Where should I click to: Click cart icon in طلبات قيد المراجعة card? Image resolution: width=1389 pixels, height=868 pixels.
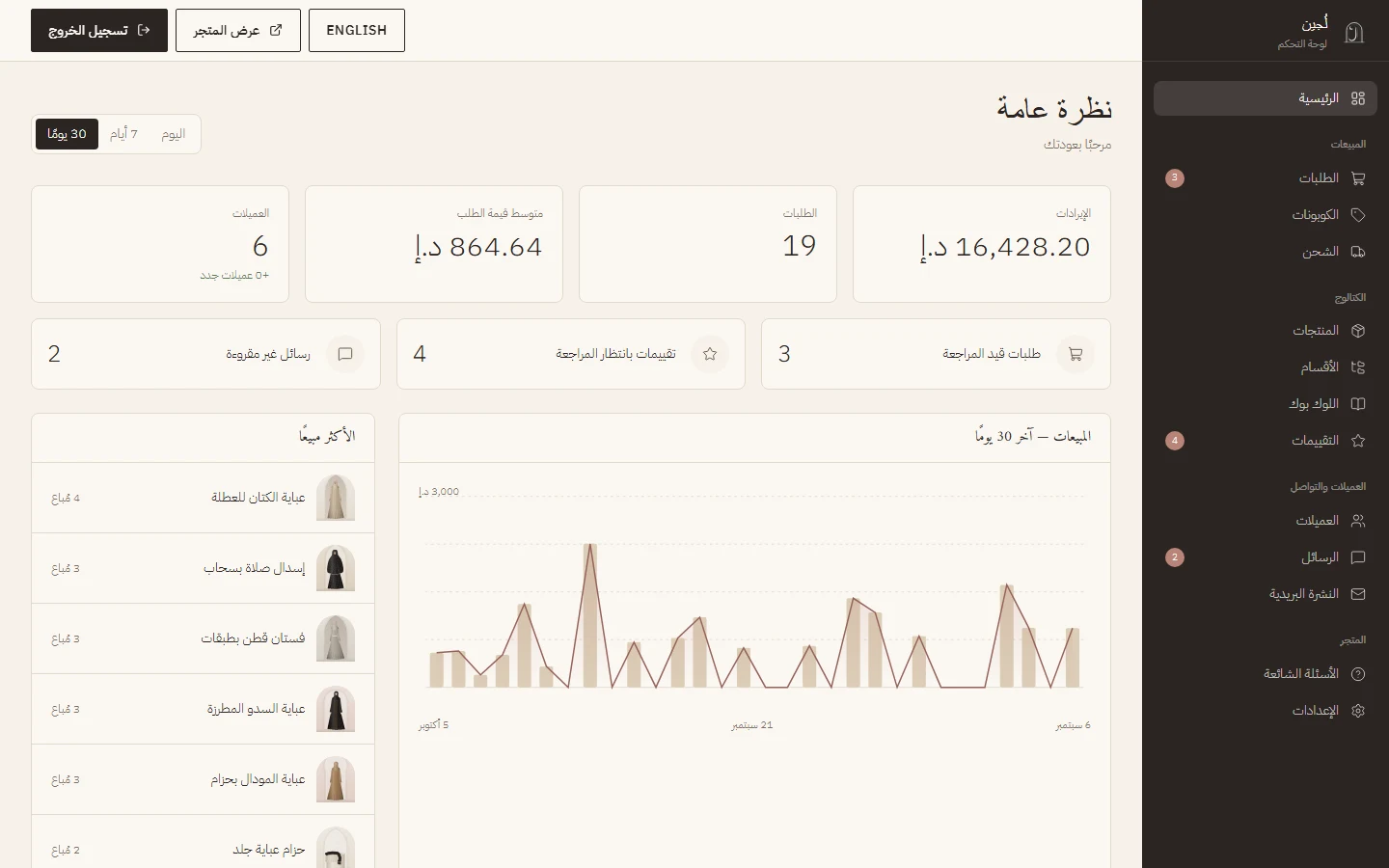click(x=1076, y=354)
